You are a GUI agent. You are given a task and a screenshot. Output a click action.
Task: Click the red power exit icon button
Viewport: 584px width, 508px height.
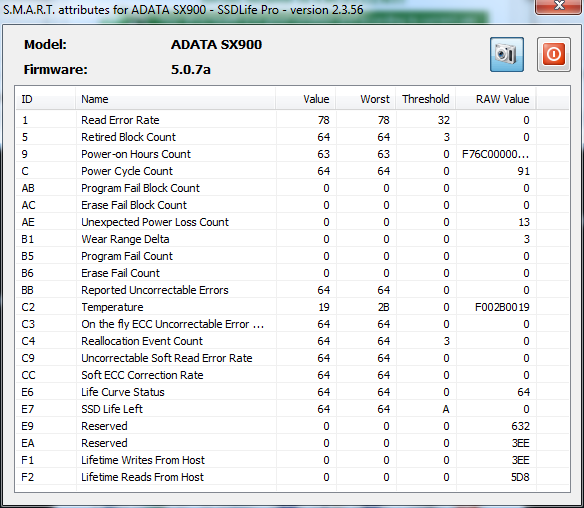point(553,54)
